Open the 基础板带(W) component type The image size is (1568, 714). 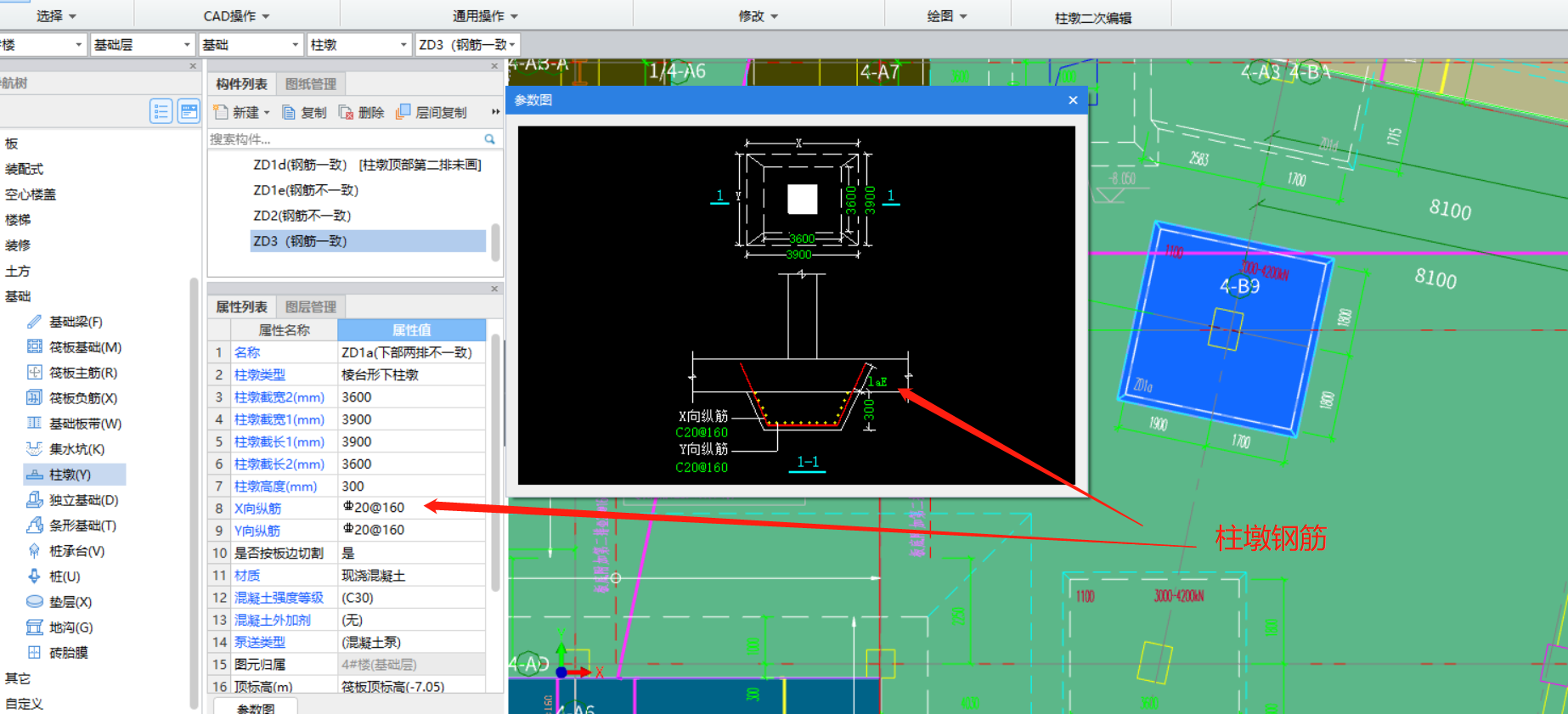click(76, 424)
